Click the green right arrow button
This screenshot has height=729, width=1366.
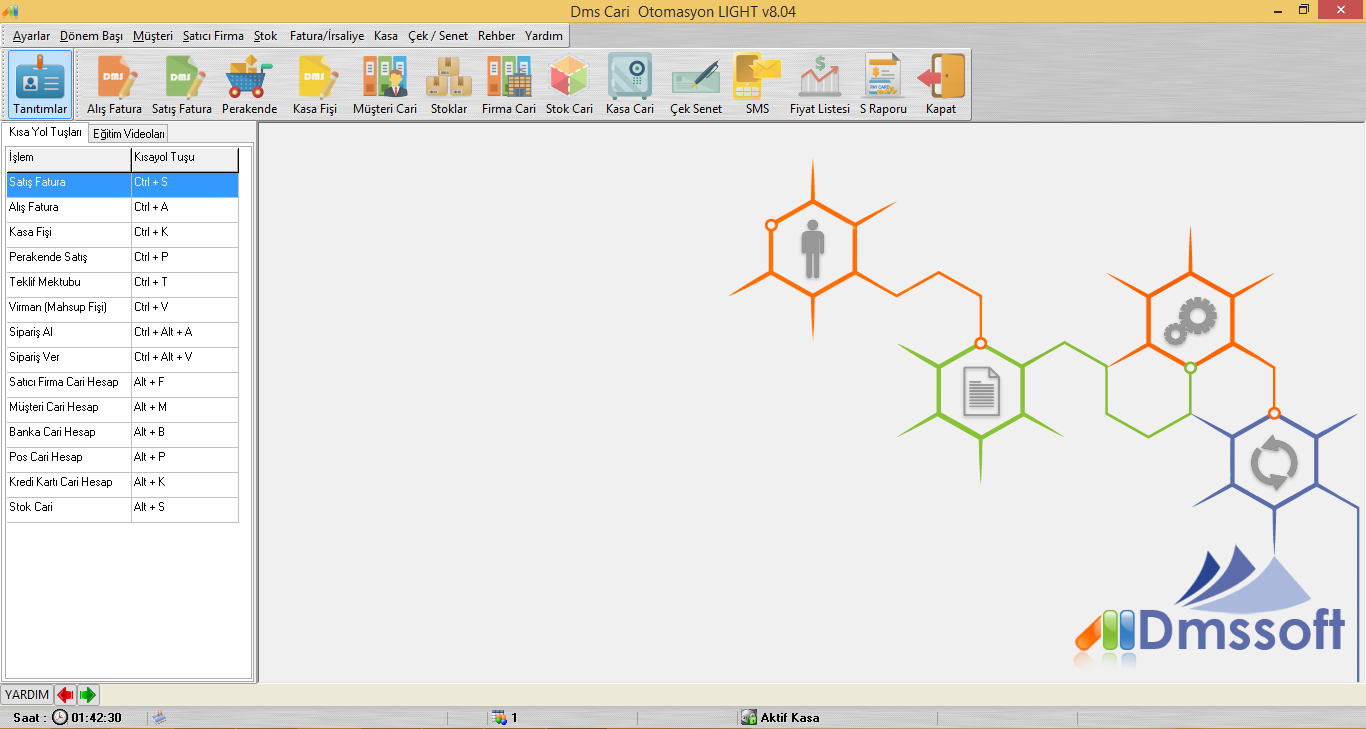[x=88, y=695]
